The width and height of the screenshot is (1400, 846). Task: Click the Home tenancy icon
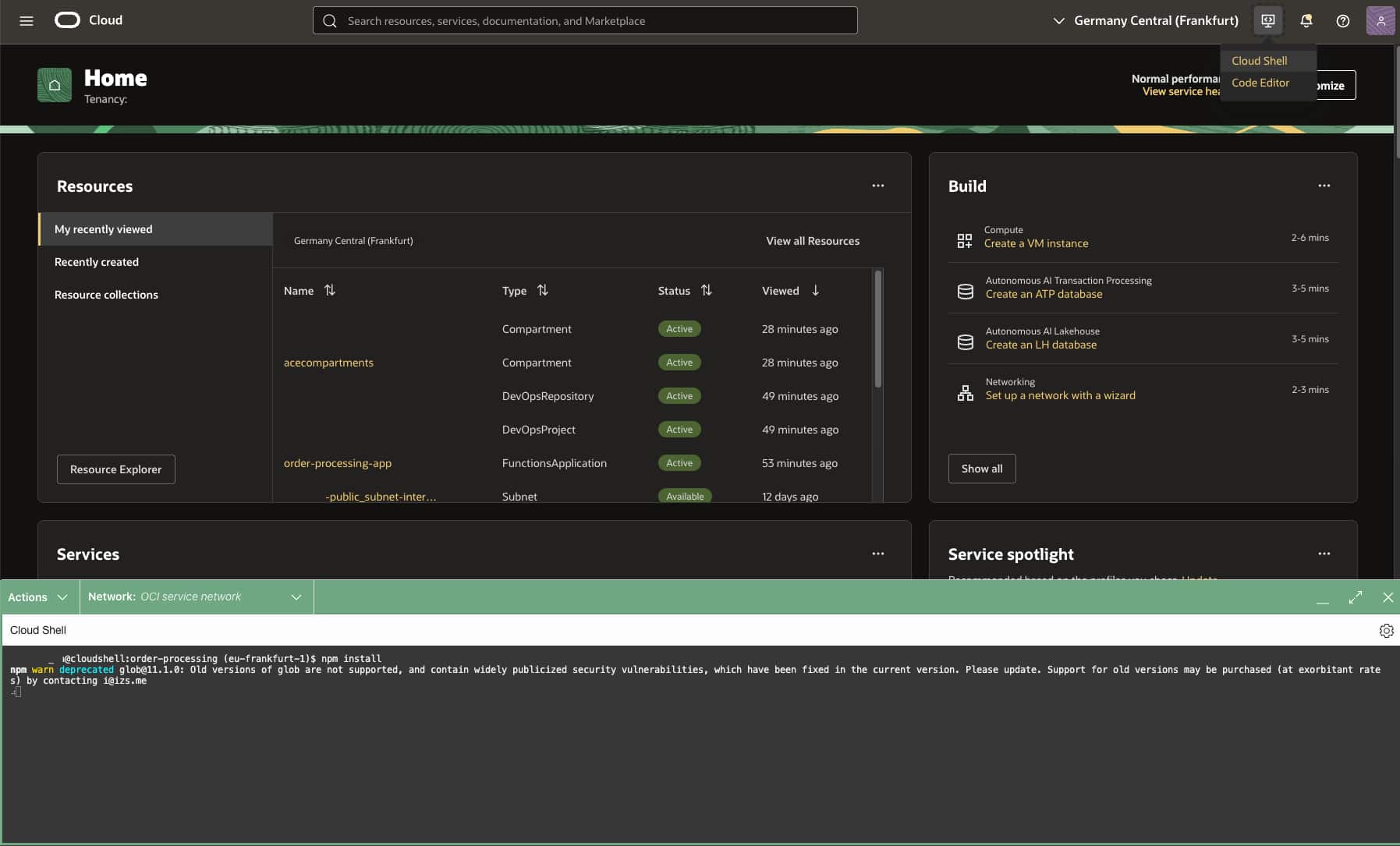pyautogui.click(x=54, y=85)
